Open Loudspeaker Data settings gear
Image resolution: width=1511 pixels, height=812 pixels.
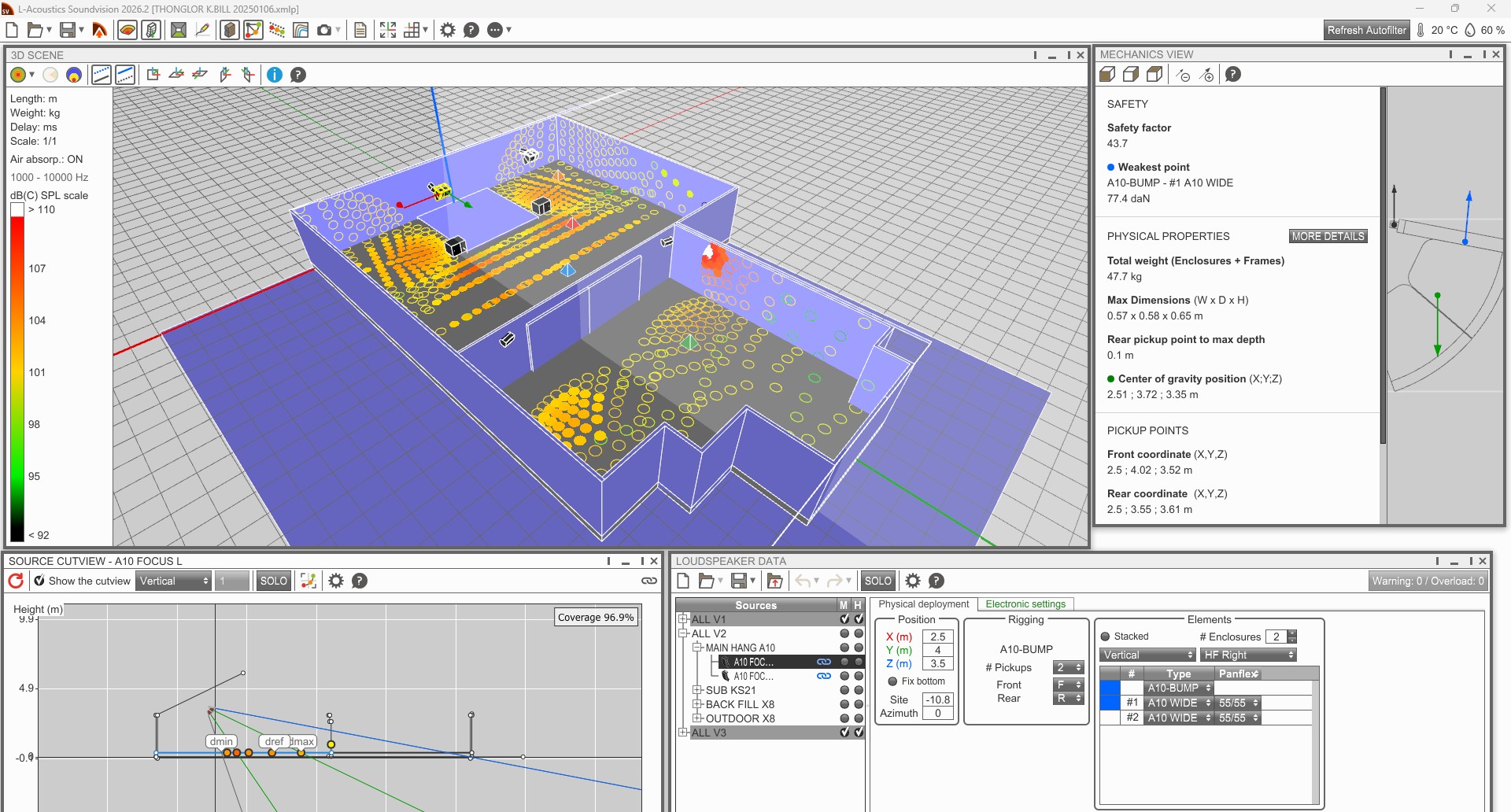point(913,581)
